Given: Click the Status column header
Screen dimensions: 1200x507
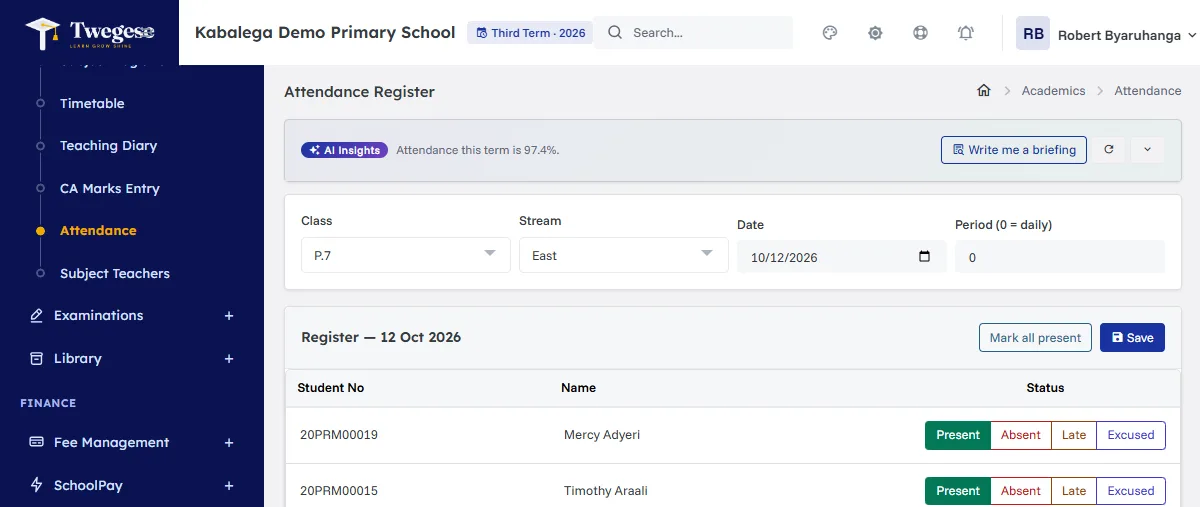Looking at the screenshot, I should pyautogui.click(x=1045, y=387).
